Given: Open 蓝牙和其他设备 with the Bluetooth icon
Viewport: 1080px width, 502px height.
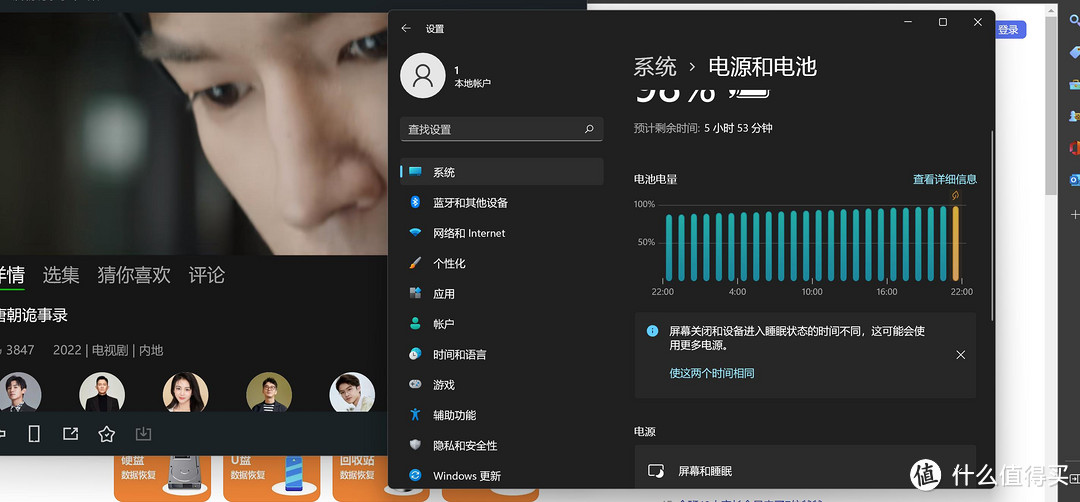Looking at the screenshot, I should coord(502,202).
